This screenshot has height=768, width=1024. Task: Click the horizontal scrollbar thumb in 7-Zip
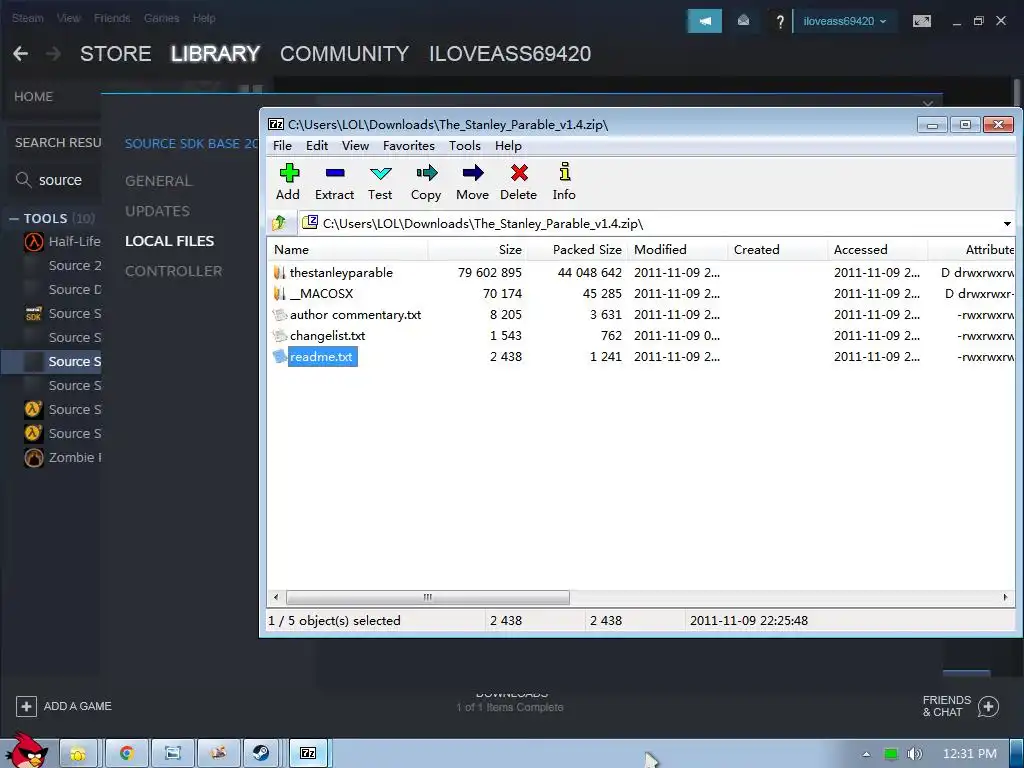click(x=428, y=597)
